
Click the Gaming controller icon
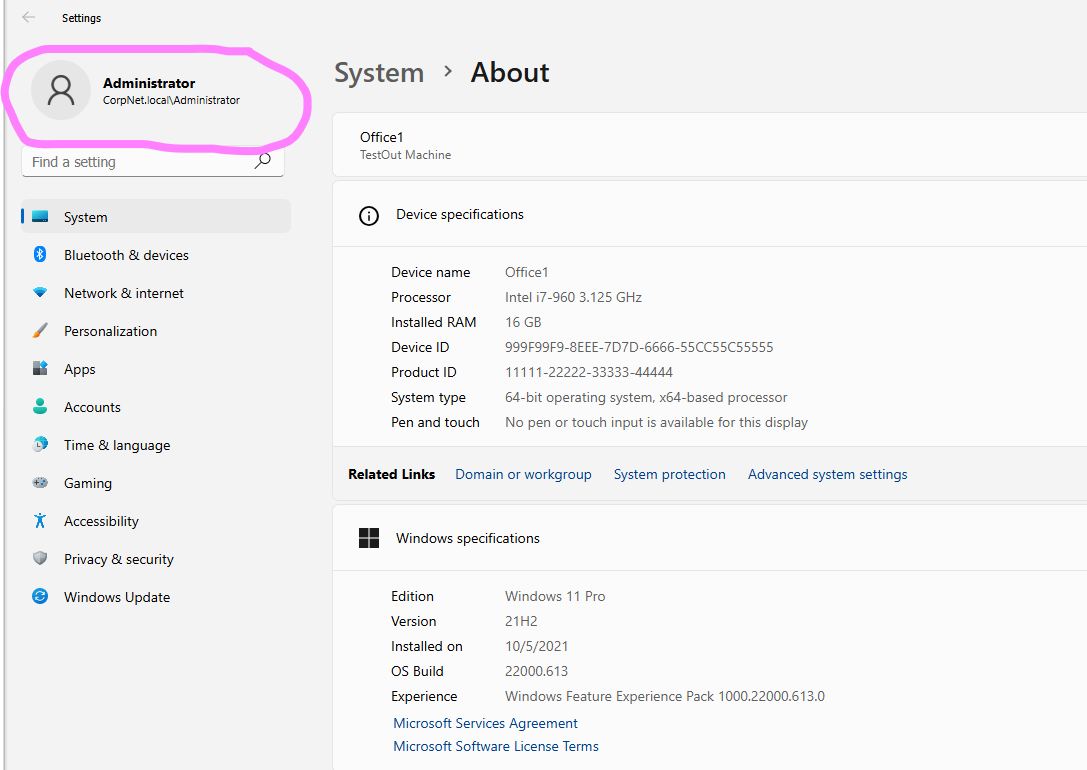click(40, 482)
